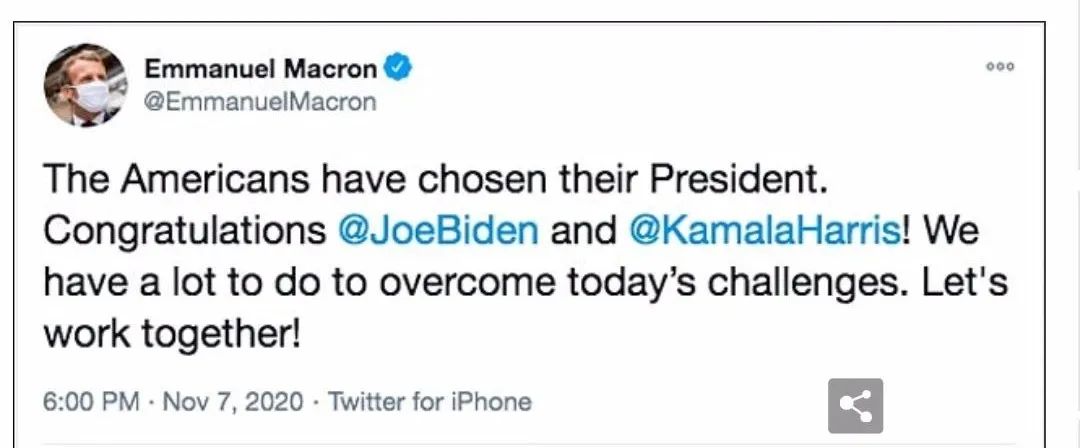Click the word "and" between the mentions
Image resolution: width=1080 pixels, height=448 pixels.
click(584, 231)
